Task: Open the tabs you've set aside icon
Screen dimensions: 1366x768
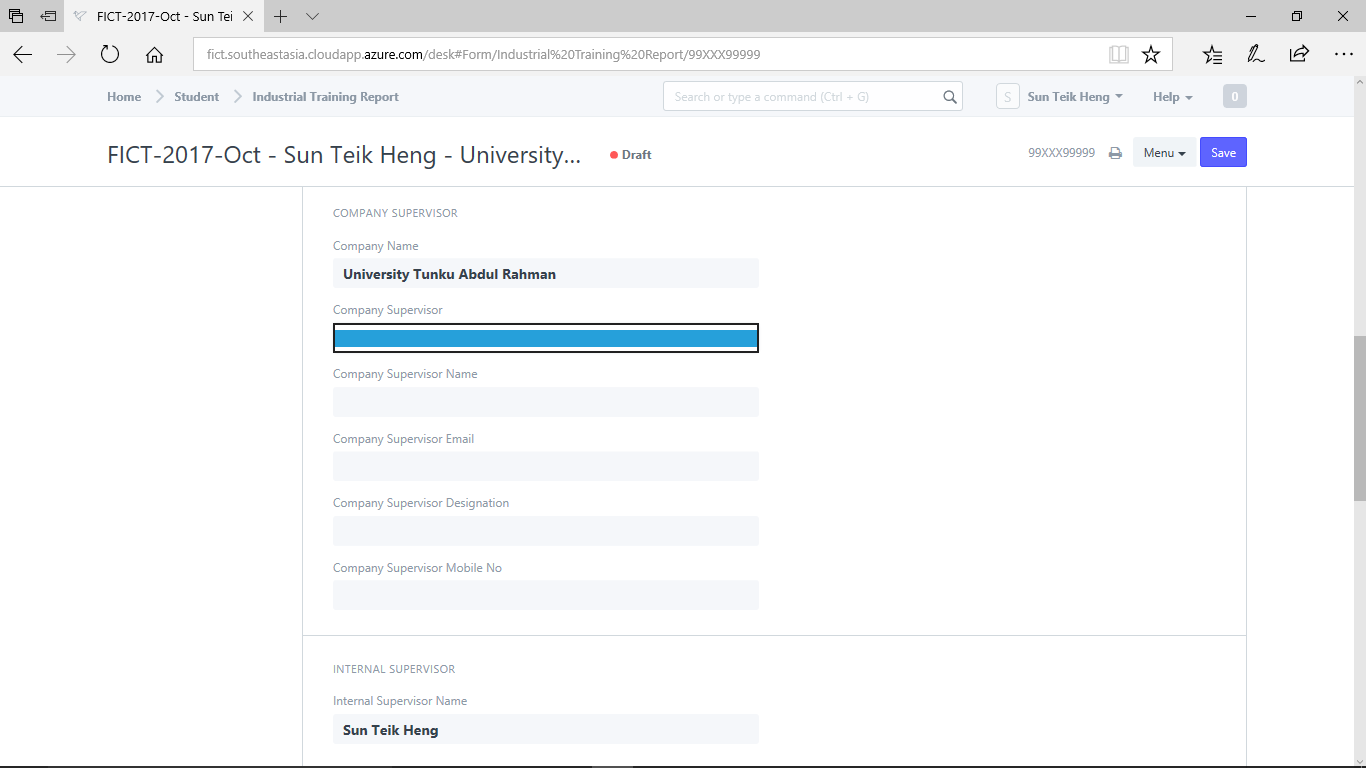Action: (16, 16)
